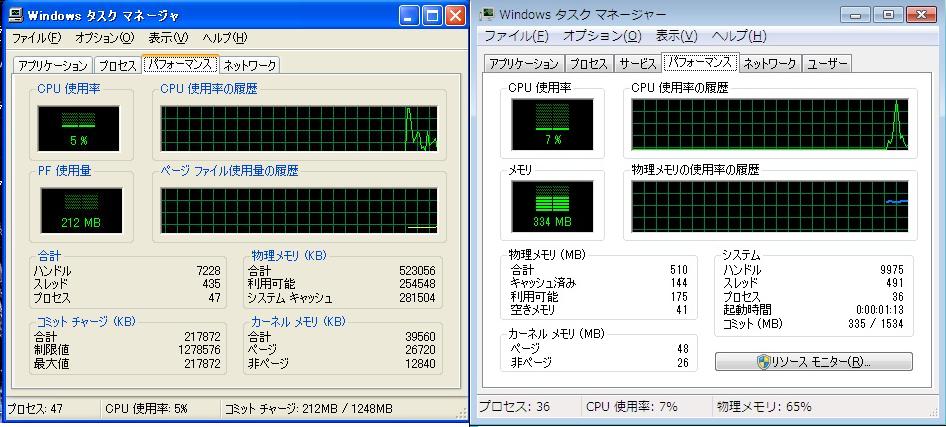Screen dimensions: 946x427
Task: Click status bar text プロセス: 47
Action: click(35, 410)
